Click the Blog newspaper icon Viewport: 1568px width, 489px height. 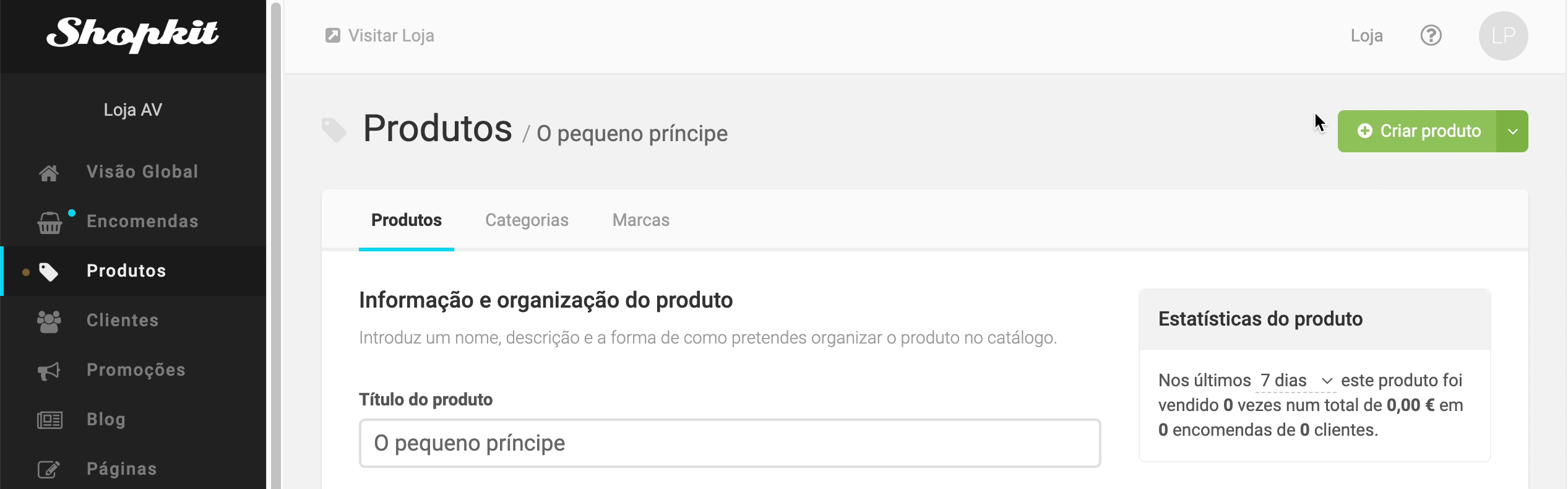pyautogui.click(x=50, y=420)
